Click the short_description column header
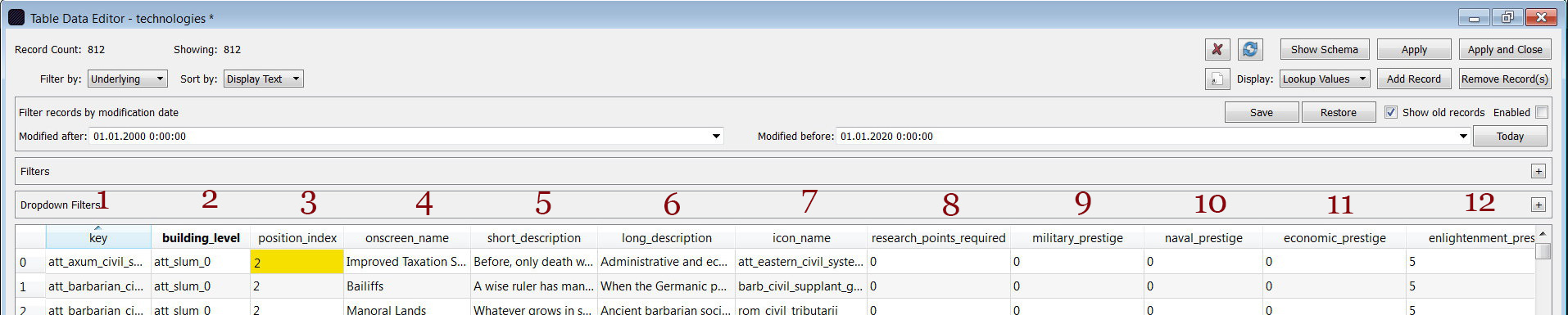This screenshot has height=315, width=1568. (x=534, y=237)
